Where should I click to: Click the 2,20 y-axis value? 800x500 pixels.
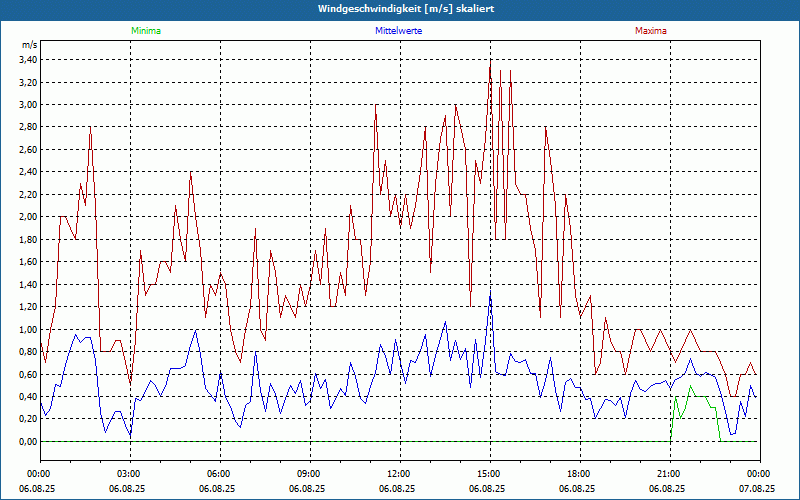(28, 194)
